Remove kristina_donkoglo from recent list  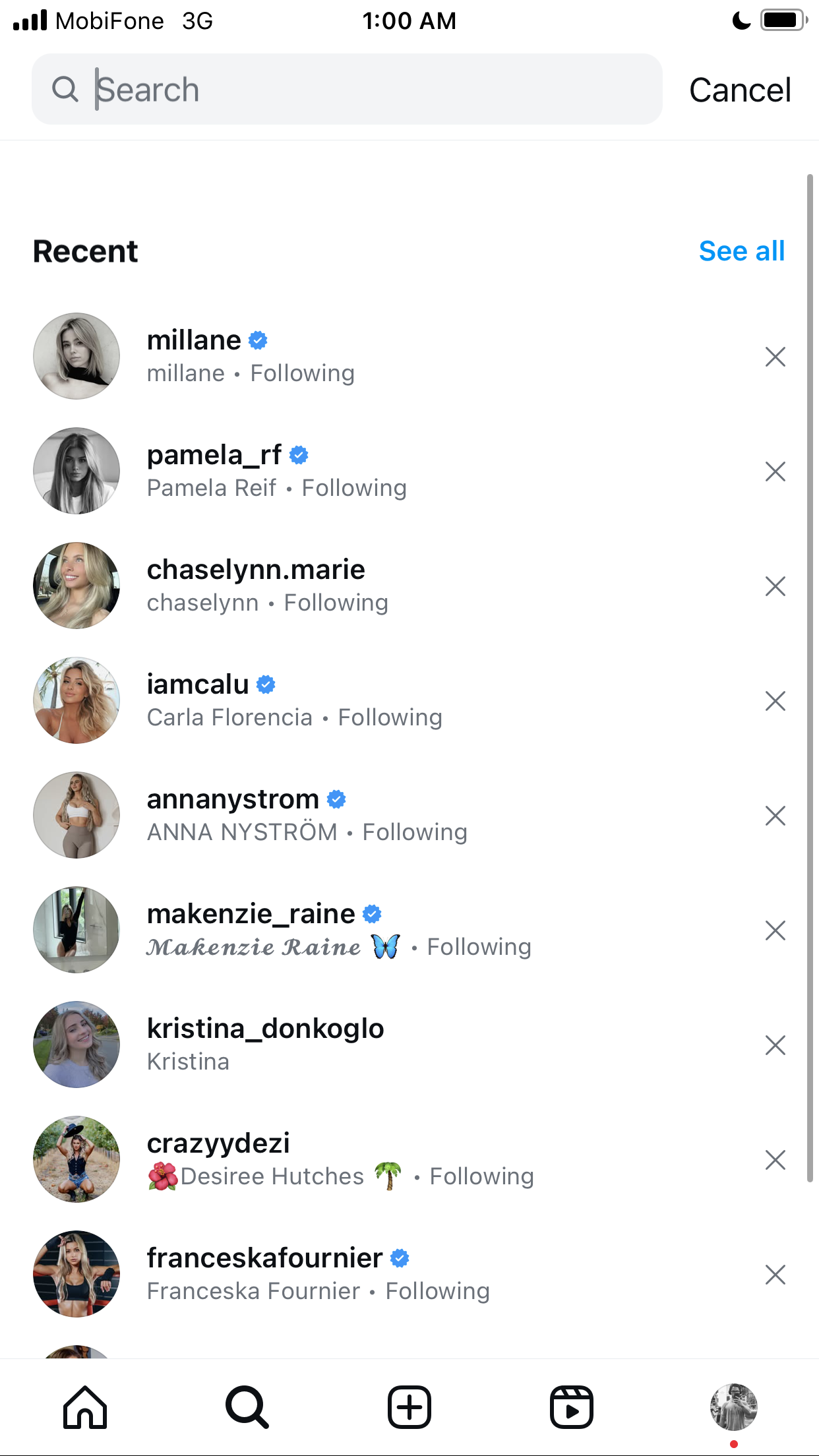pyautogui.click(x=775, y=1045)
